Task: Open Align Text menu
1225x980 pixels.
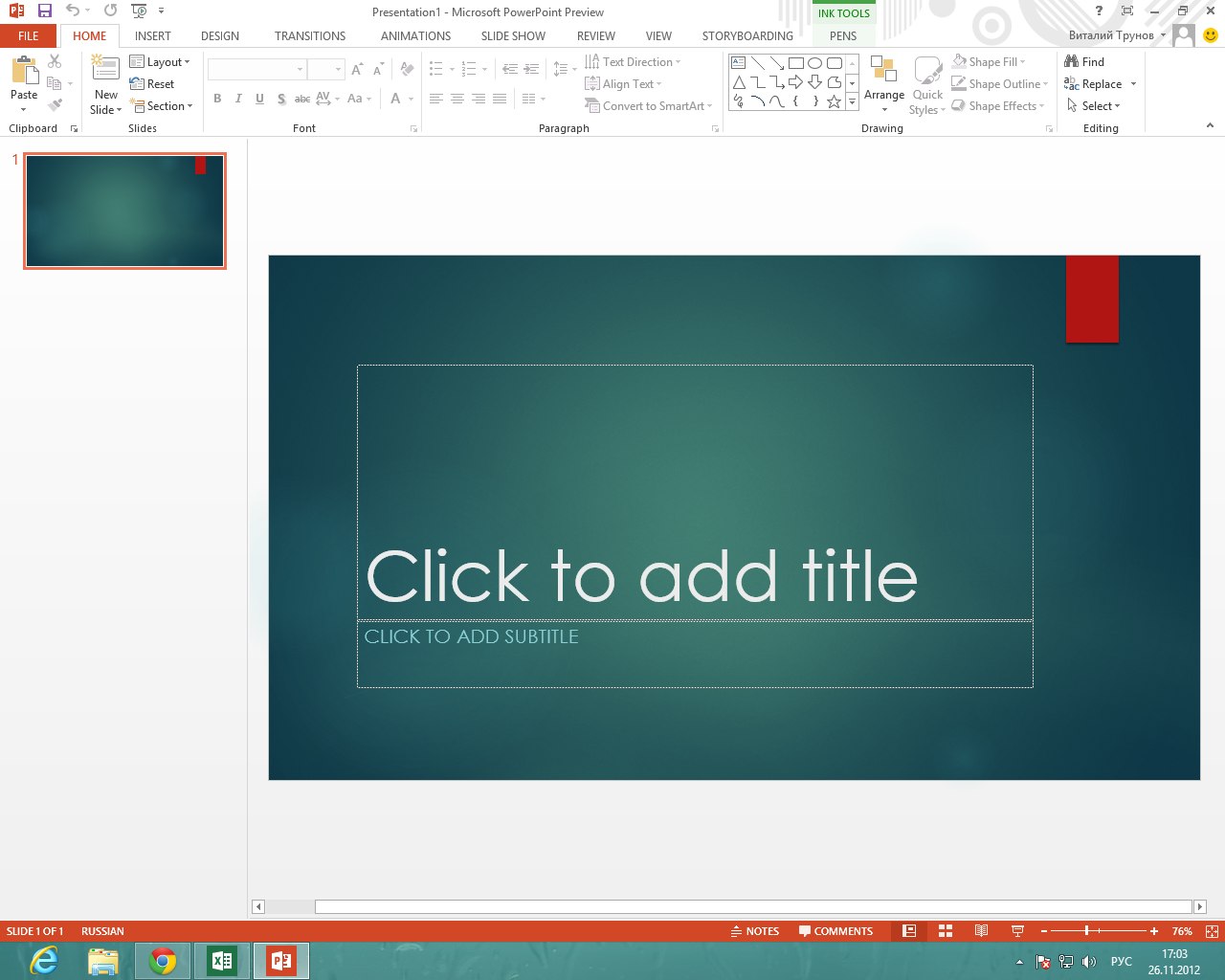Action: (623, 84)
